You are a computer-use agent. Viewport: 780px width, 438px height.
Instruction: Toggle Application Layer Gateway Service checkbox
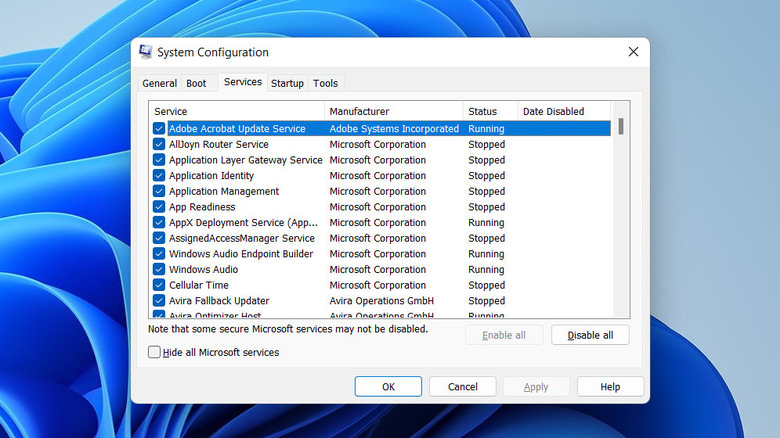(159, 160)
